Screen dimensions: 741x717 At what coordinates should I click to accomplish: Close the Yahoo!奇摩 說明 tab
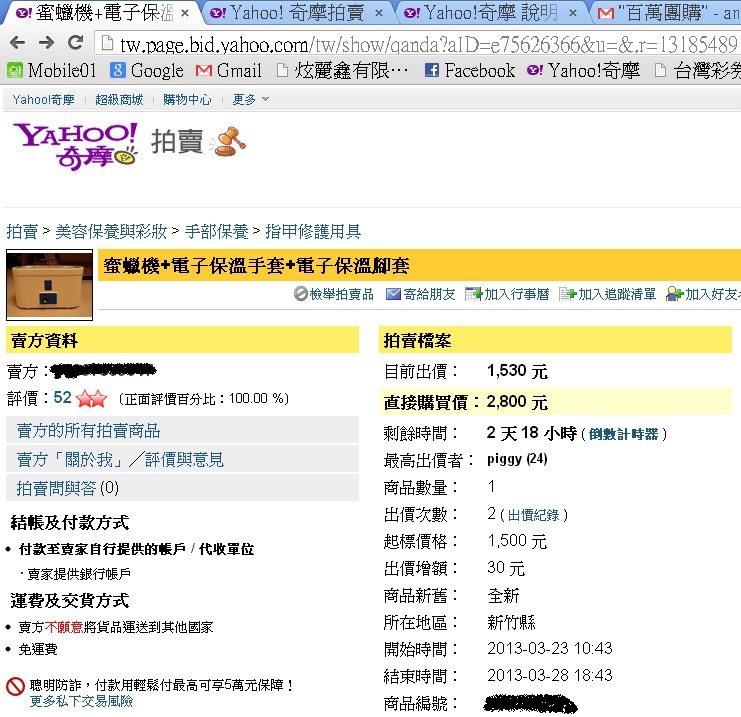tap(573, 13)
